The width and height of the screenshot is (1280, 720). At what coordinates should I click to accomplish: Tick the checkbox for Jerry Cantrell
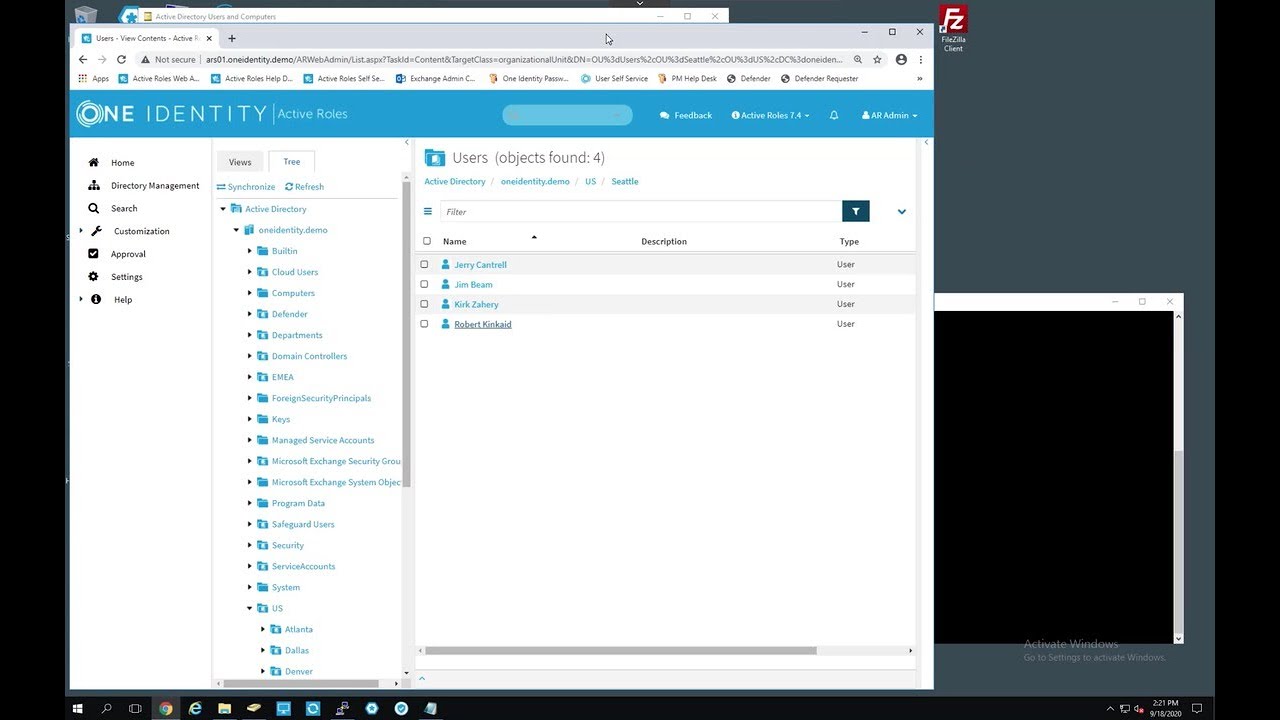[x=424, y=264]
